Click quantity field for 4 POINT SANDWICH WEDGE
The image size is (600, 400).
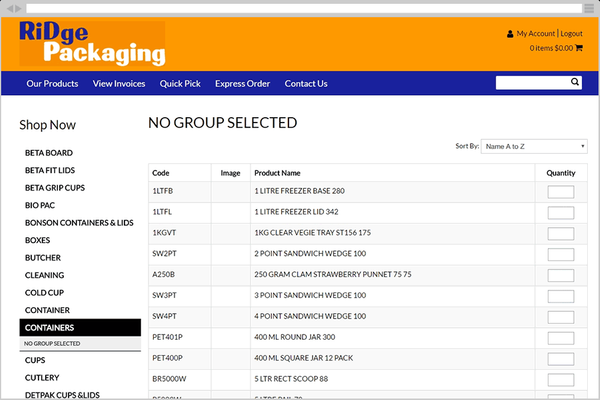561,317
